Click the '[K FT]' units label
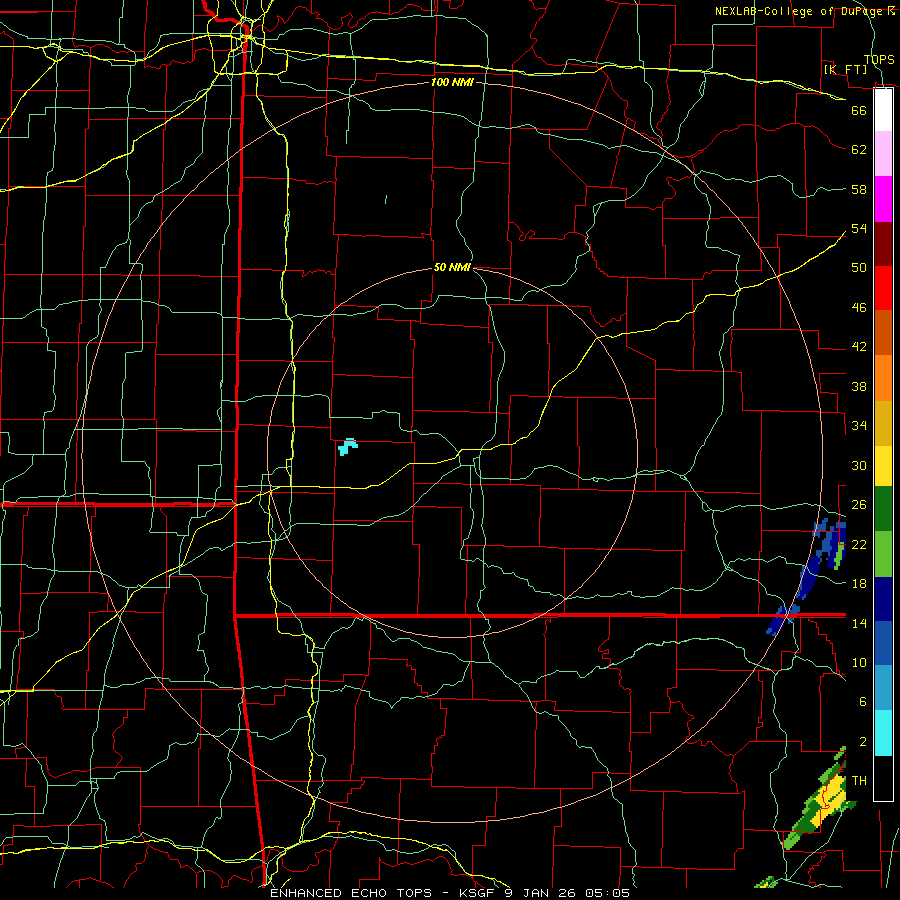The width and height of the screenshot is (900, 900). point(845,69)
